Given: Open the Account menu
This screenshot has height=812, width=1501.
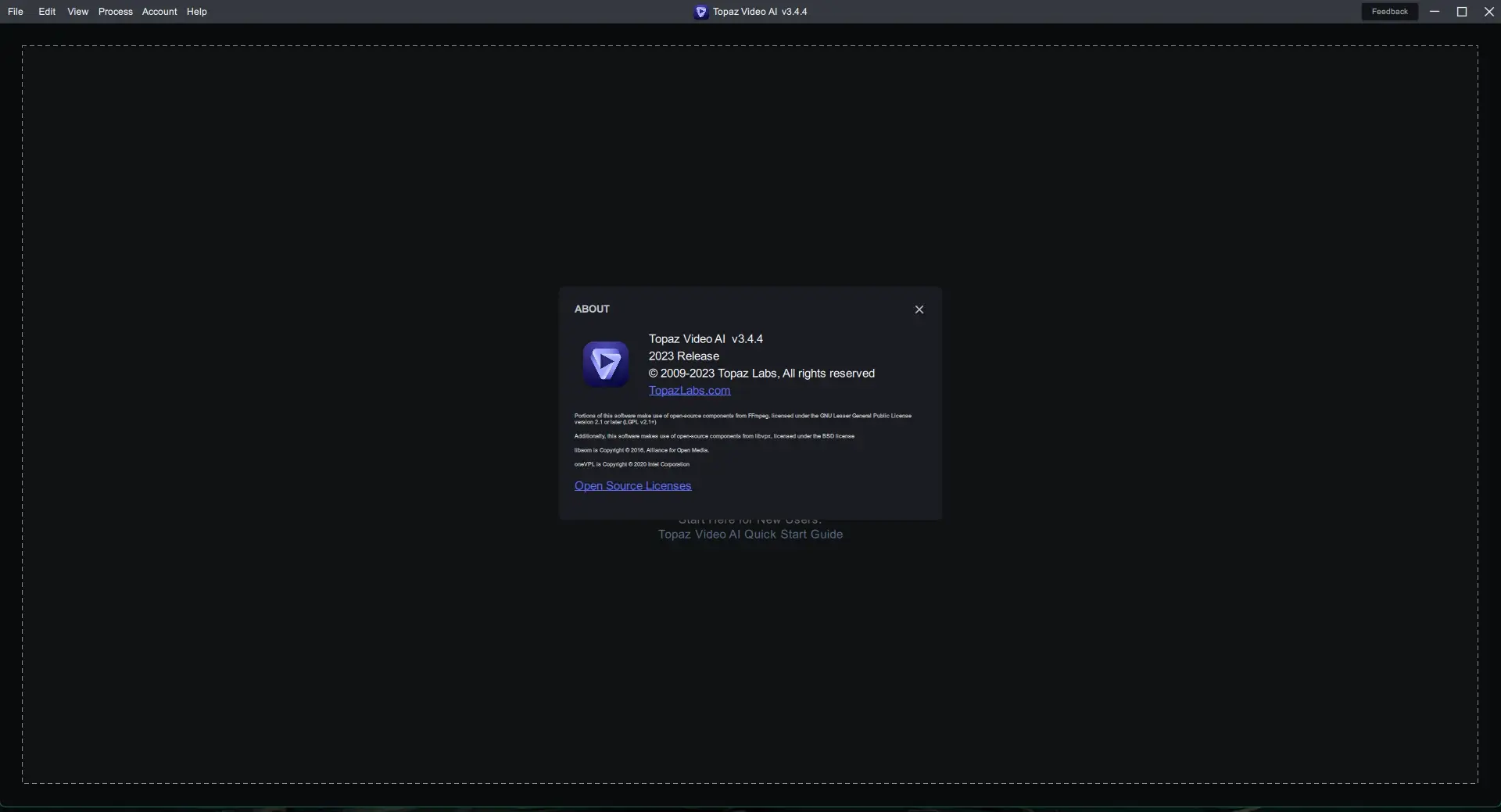Looking at the screenshot, I should pos(159,12).
